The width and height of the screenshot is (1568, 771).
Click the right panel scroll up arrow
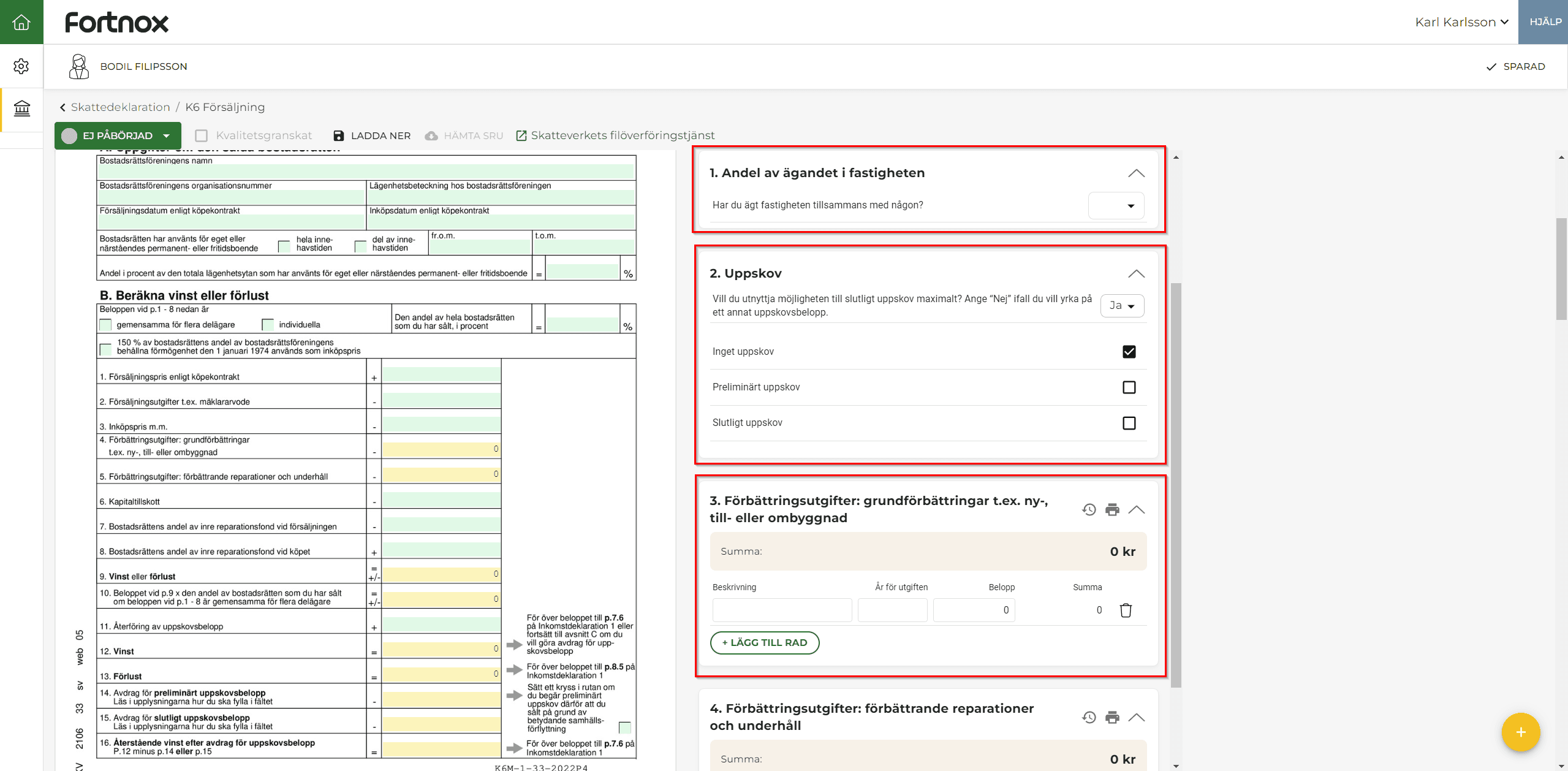click(1175, 158)
